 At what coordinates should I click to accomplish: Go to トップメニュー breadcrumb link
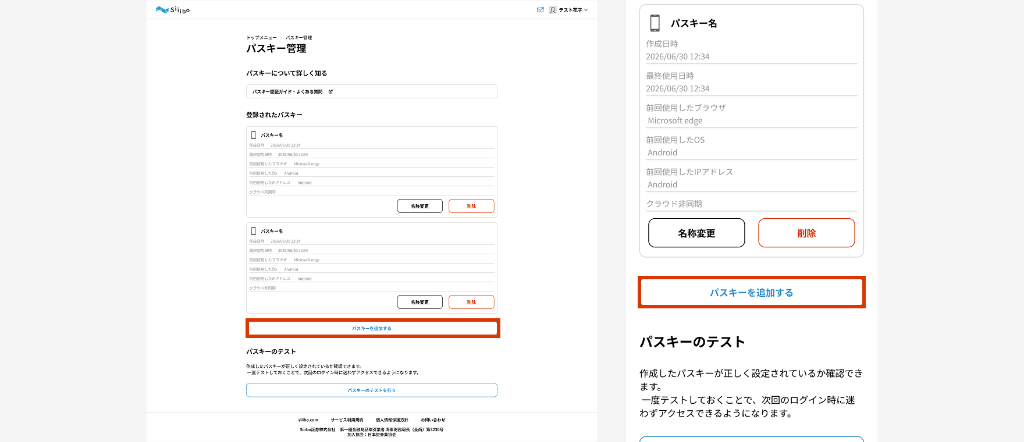[262, 38]
